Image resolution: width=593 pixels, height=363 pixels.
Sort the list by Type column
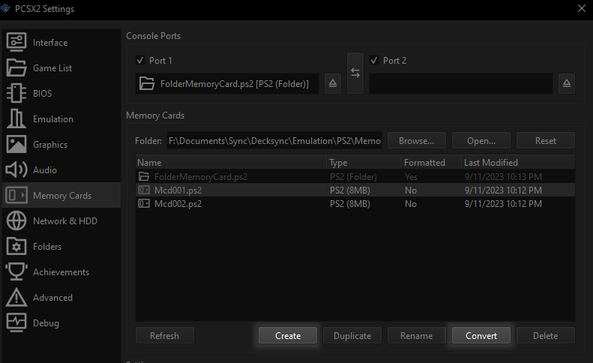pyautogui.click(x=364, y=163)
